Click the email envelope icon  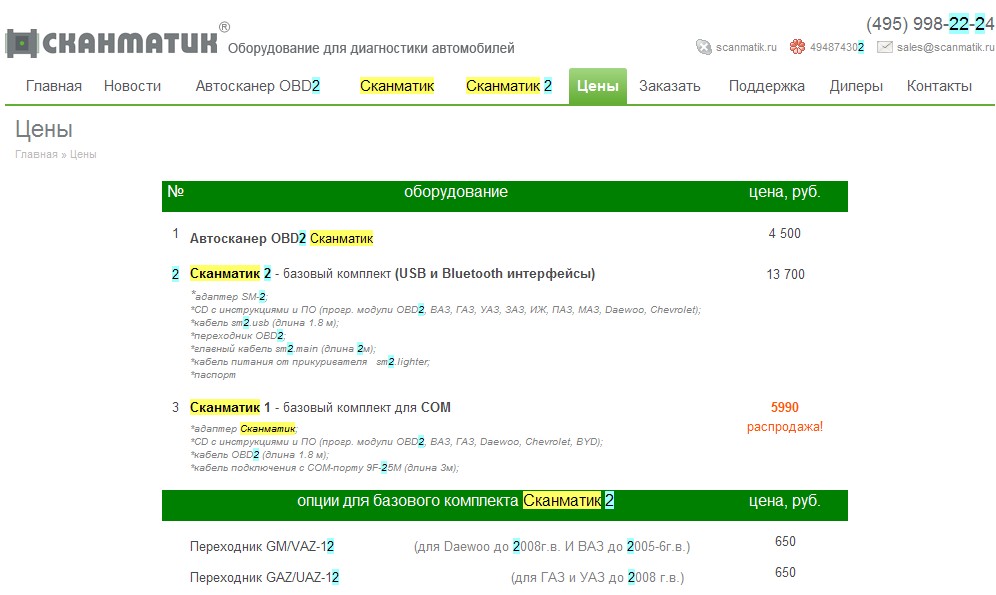point(885,47)
